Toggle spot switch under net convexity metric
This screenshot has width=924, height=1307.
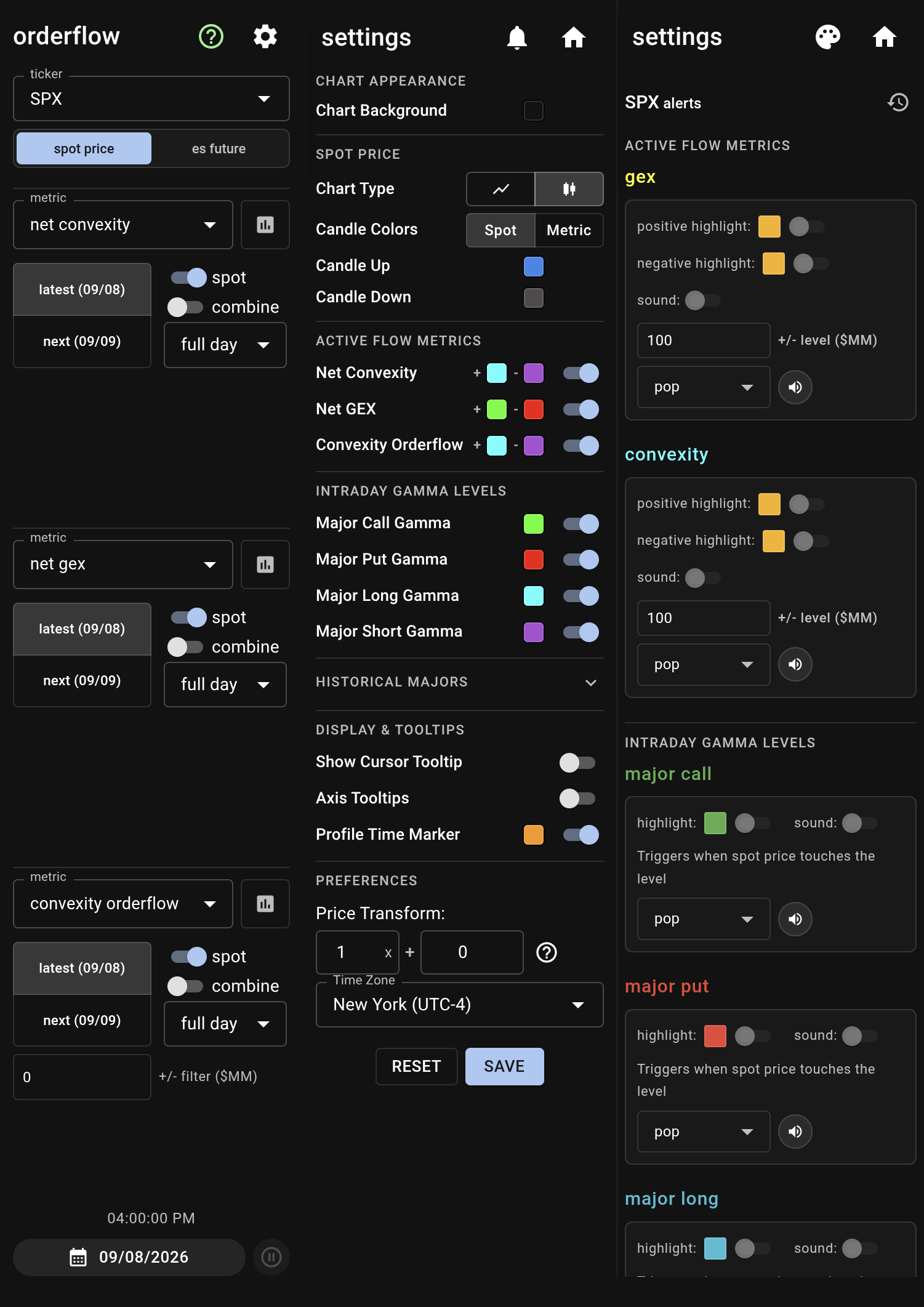click(x=188, y=278)
